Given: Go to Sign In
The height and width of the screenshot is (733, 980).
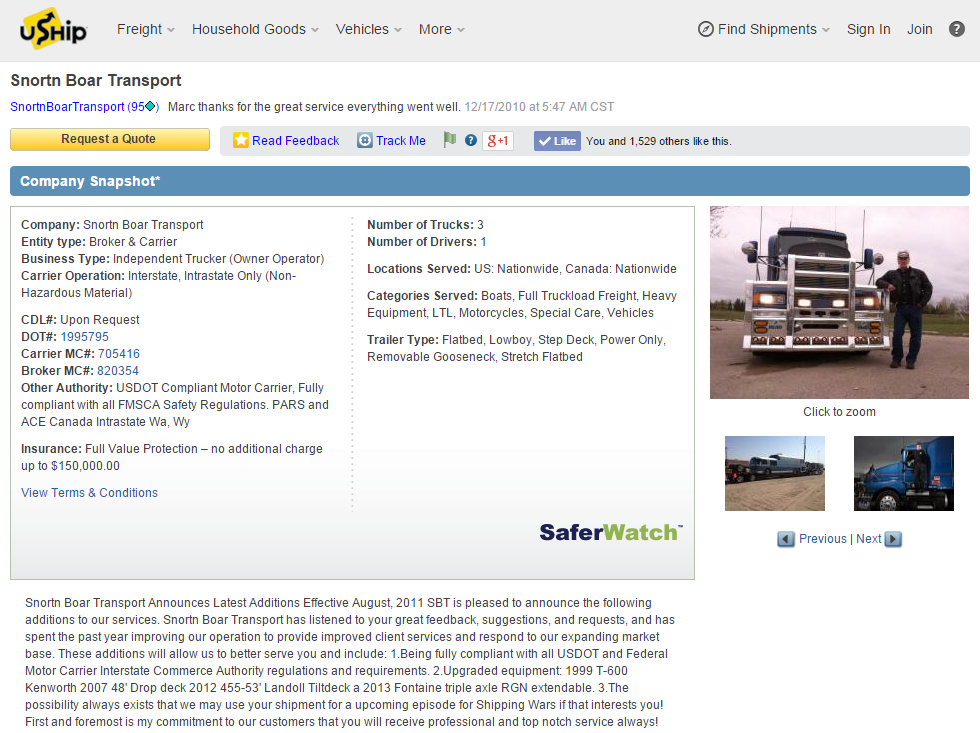Looking at the screenshot, I should (868, 29).
